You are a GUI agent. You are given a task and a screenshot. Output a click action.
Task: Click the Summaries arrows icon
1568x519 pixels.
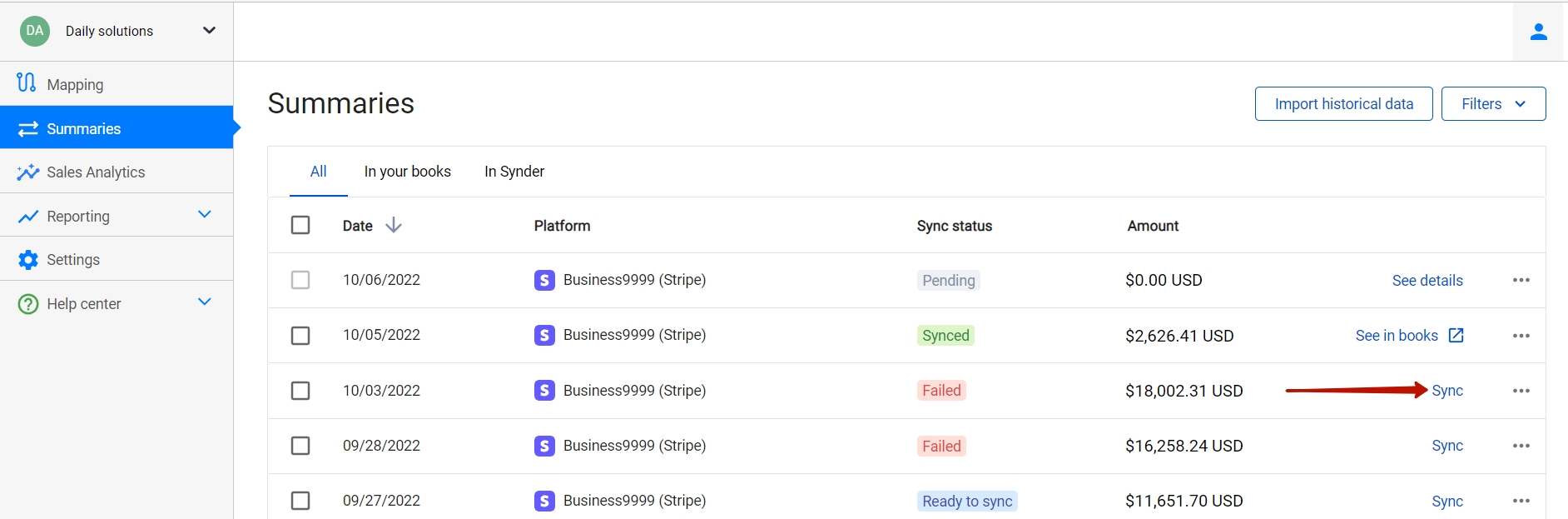pyautogui.click(x=28, y=128)
